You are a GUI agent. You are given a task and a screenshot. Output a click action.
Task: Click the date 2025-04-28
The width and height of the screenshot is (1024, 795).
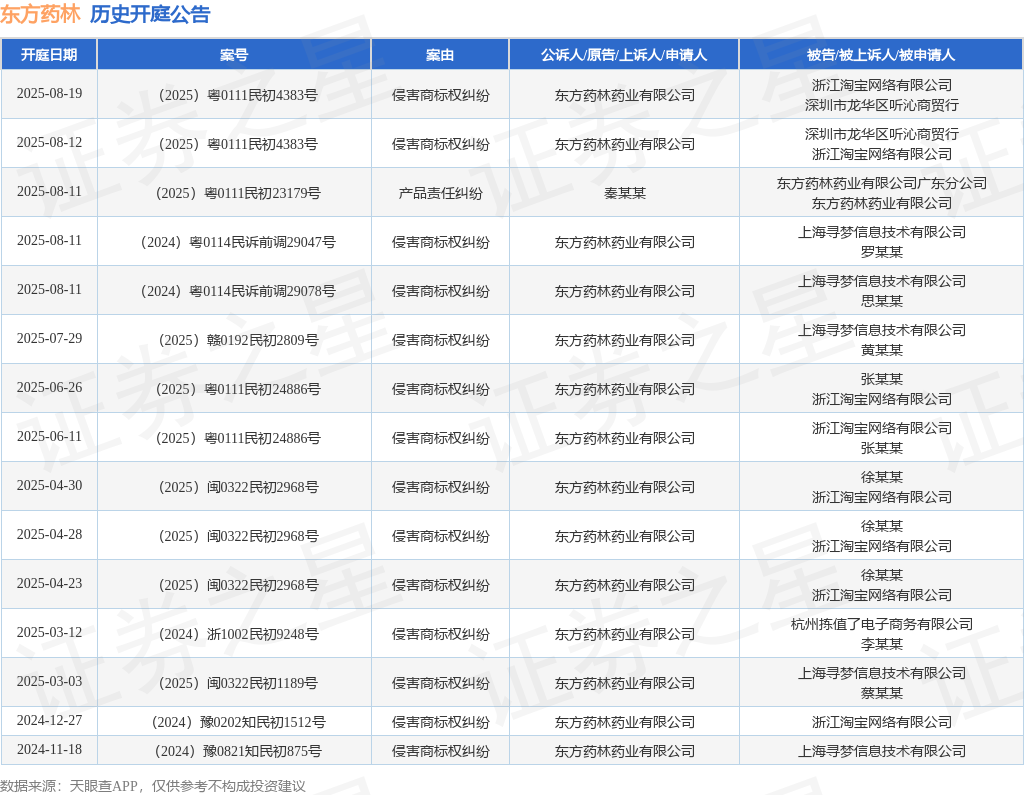pyautogui.click(x=50, y=534)
